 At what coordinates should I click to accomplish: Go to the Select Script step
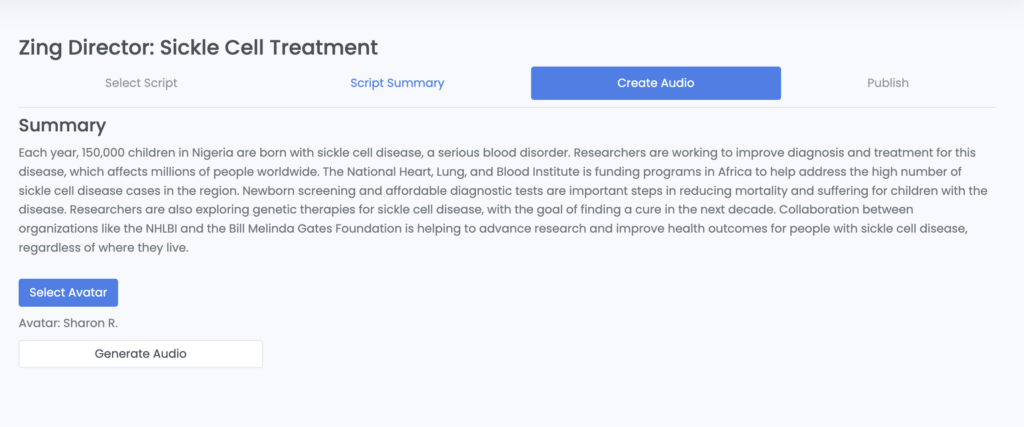coord(141,83)
